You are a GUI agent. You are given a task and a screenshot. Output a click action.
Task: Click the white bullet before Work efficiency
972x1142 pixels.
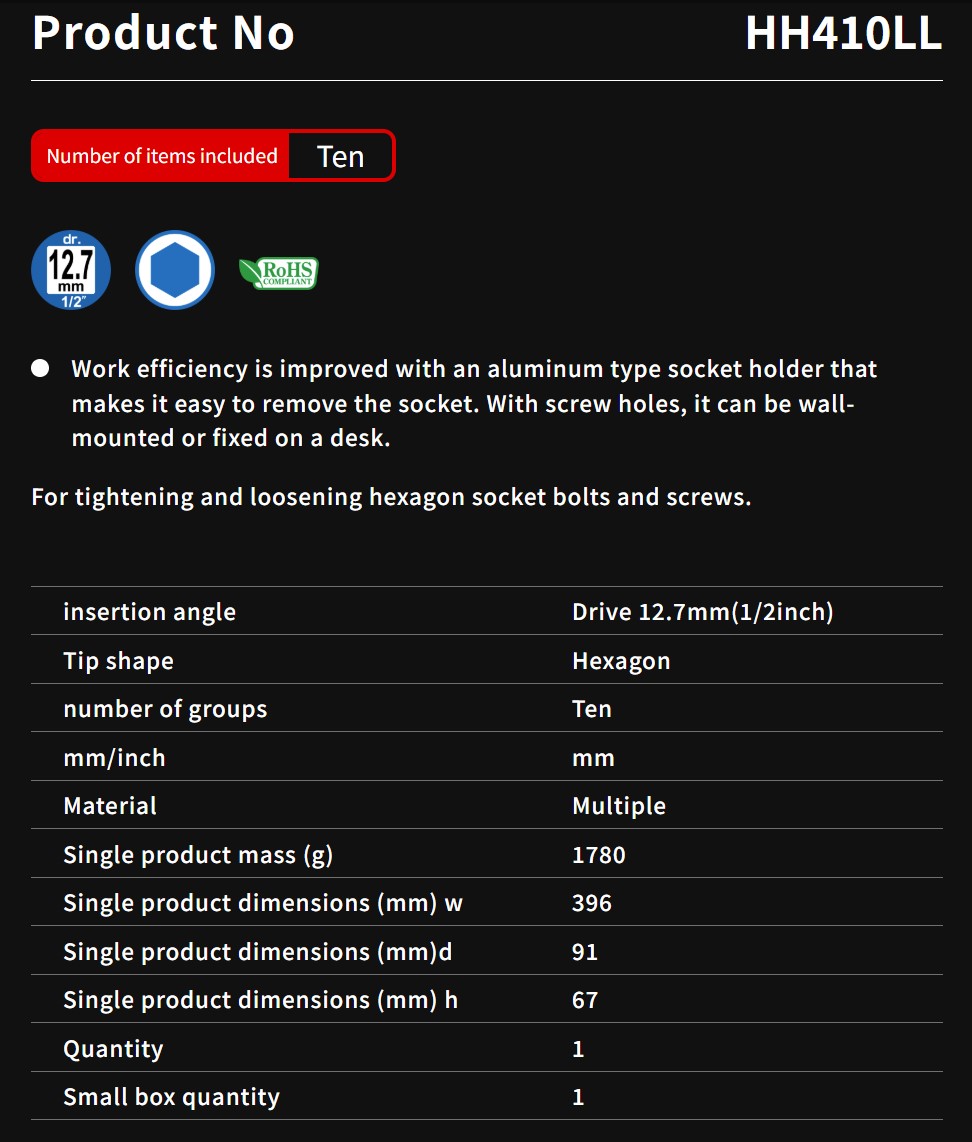(40, 369)
